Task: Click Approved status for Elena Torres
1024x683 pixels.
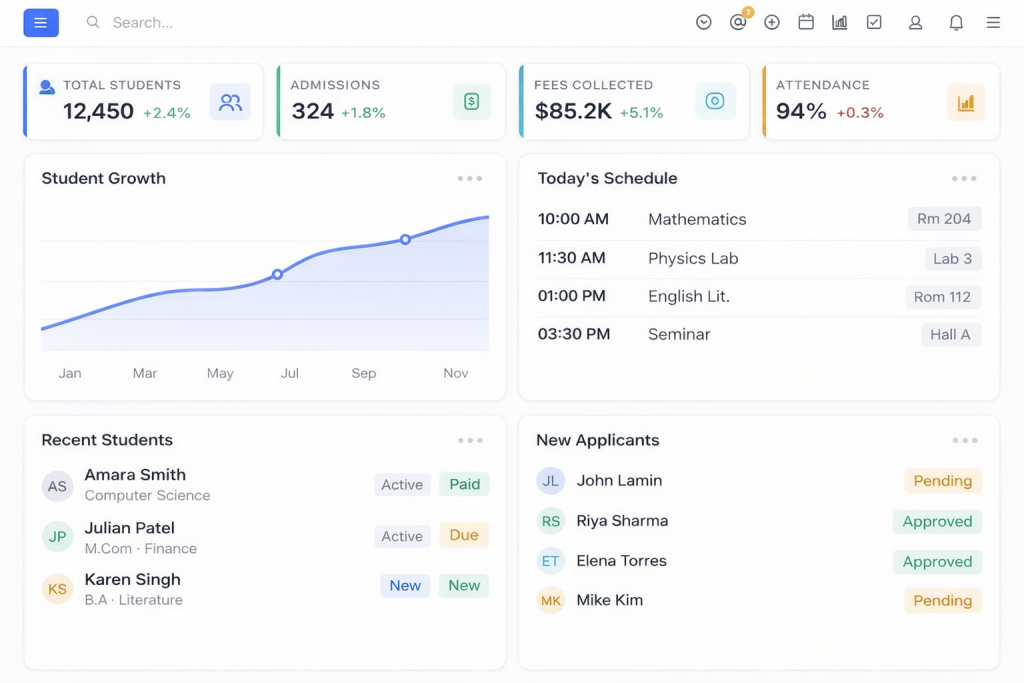Action: (x=938, y=562)
